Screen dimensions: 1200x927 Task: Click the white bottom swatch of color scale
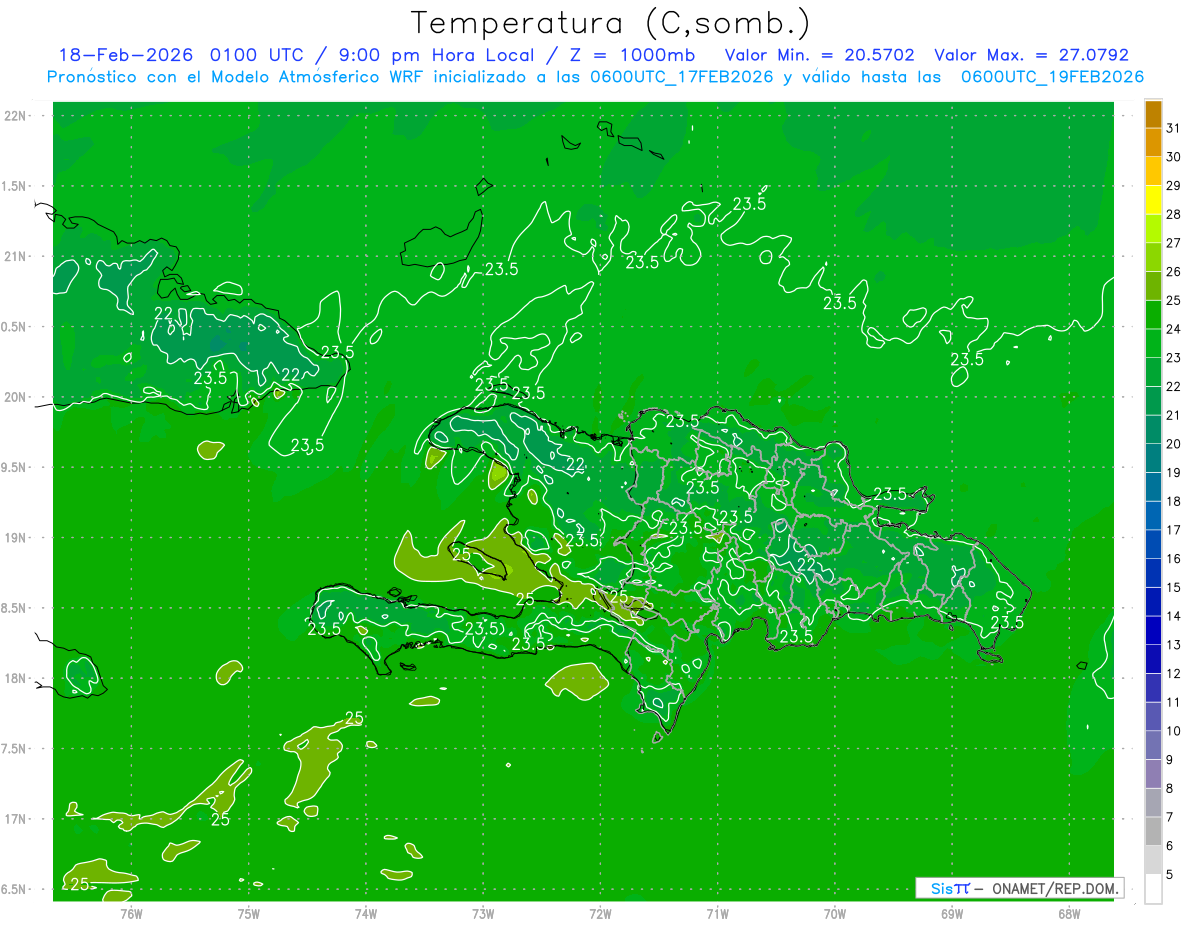pyautogui.click(x=1153, y=889)
